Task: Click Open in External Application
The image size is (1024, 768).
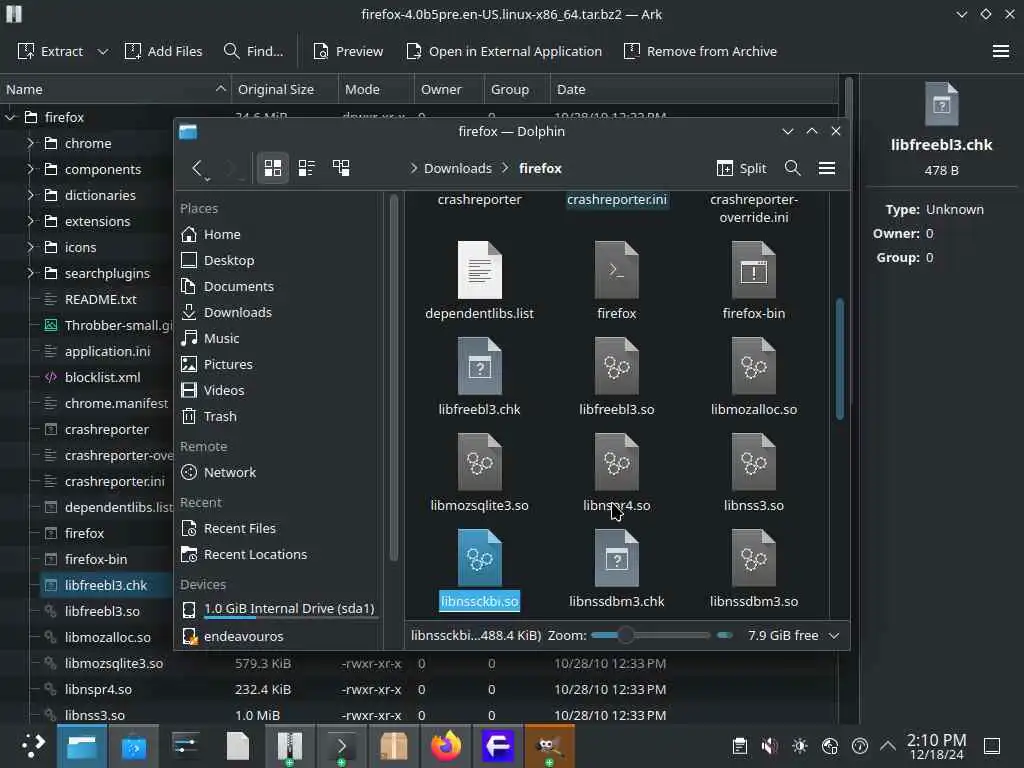Action: tap(504, 51)
